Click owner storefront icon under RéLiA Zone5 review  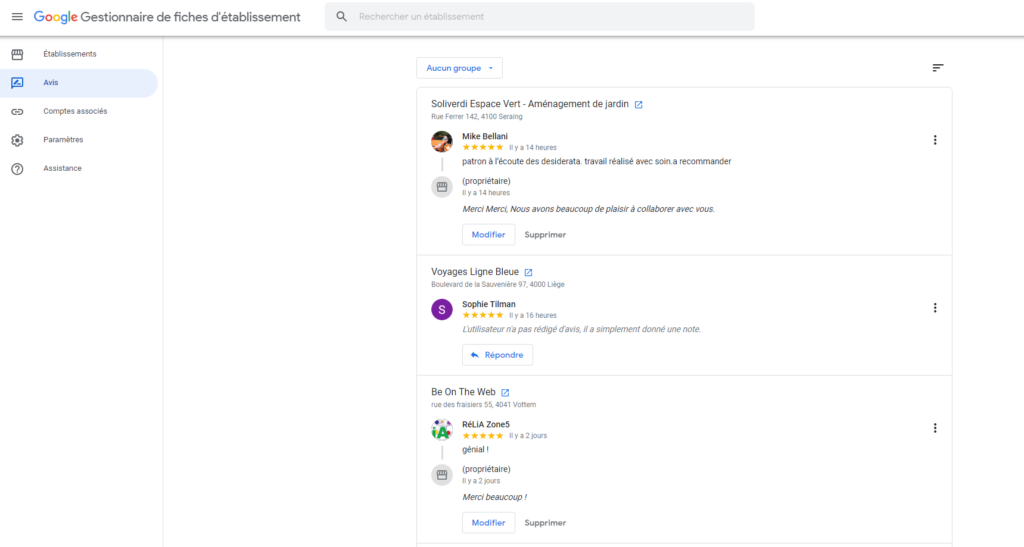442,475
